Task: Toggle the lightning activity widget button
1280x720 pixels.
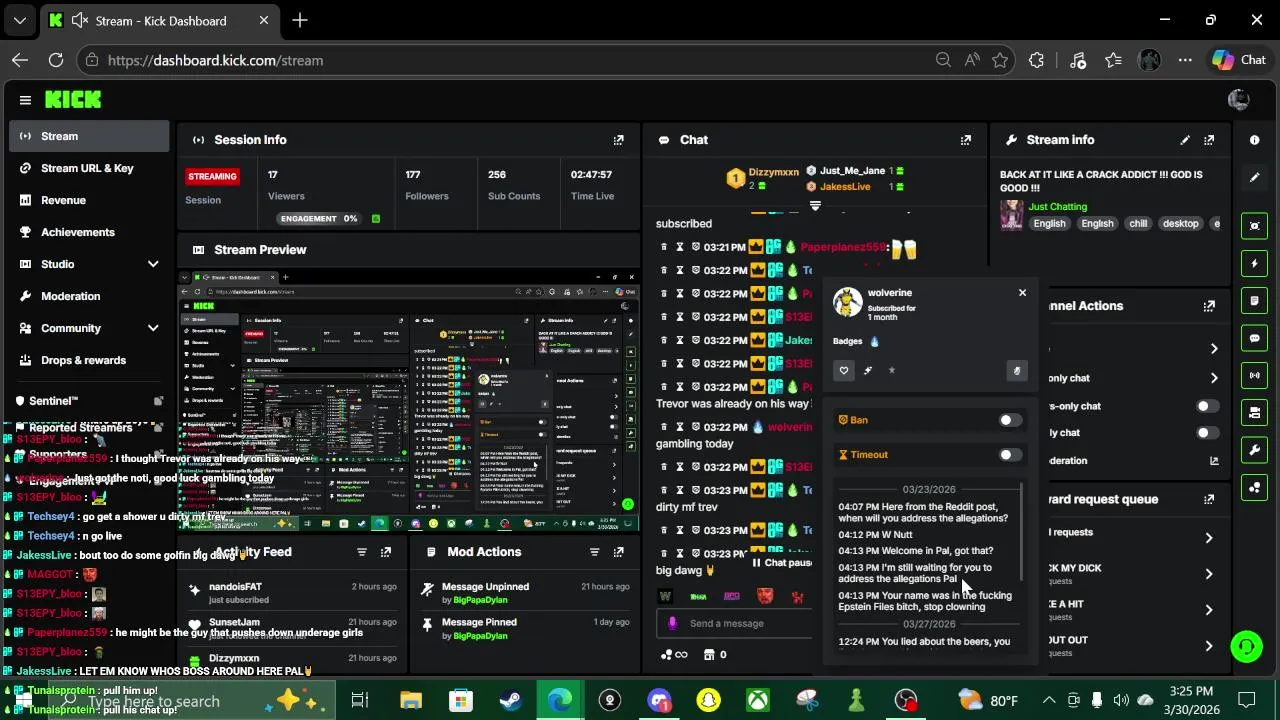Action: [x=1255, y=264]
